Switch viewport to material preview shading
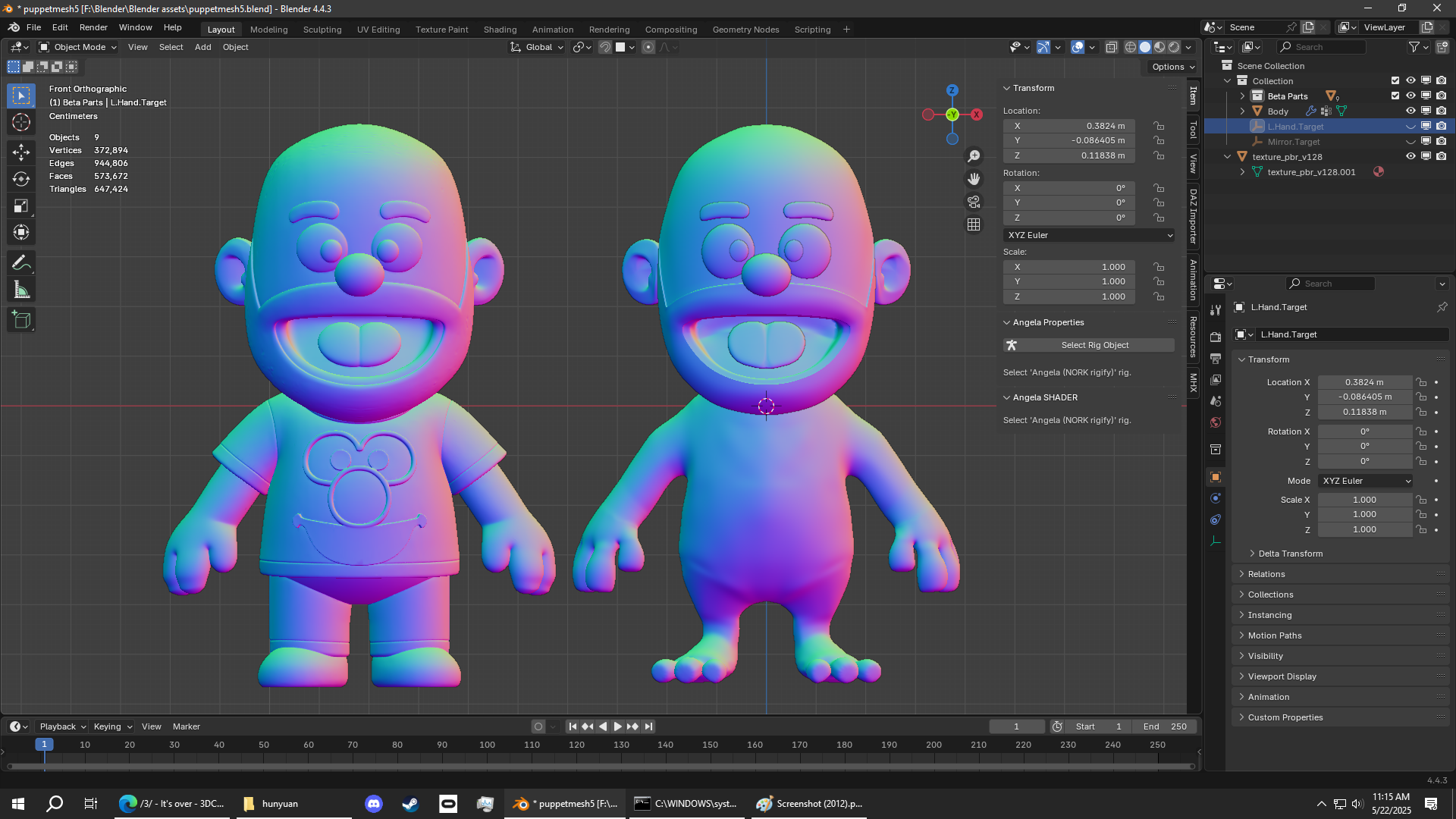Image resolution: width=1456 pixels, height=819 pixels. [x=1159, y=47]
